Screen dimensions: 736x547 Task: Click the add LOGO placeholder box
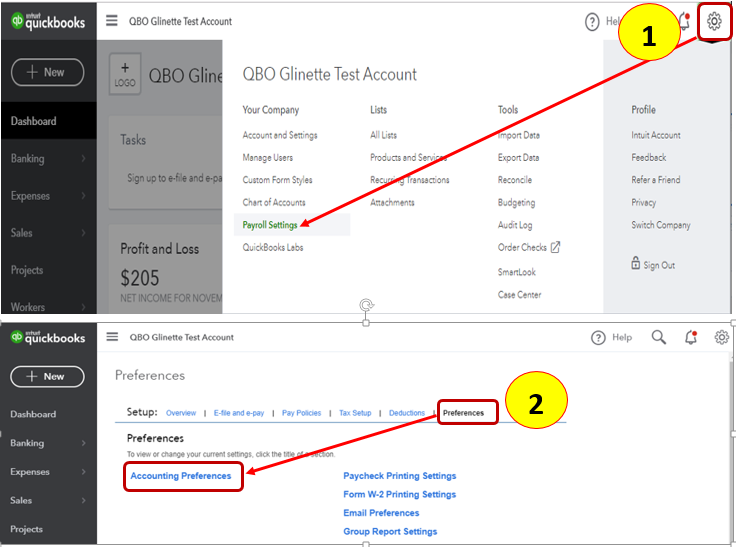tap(125, 74)
